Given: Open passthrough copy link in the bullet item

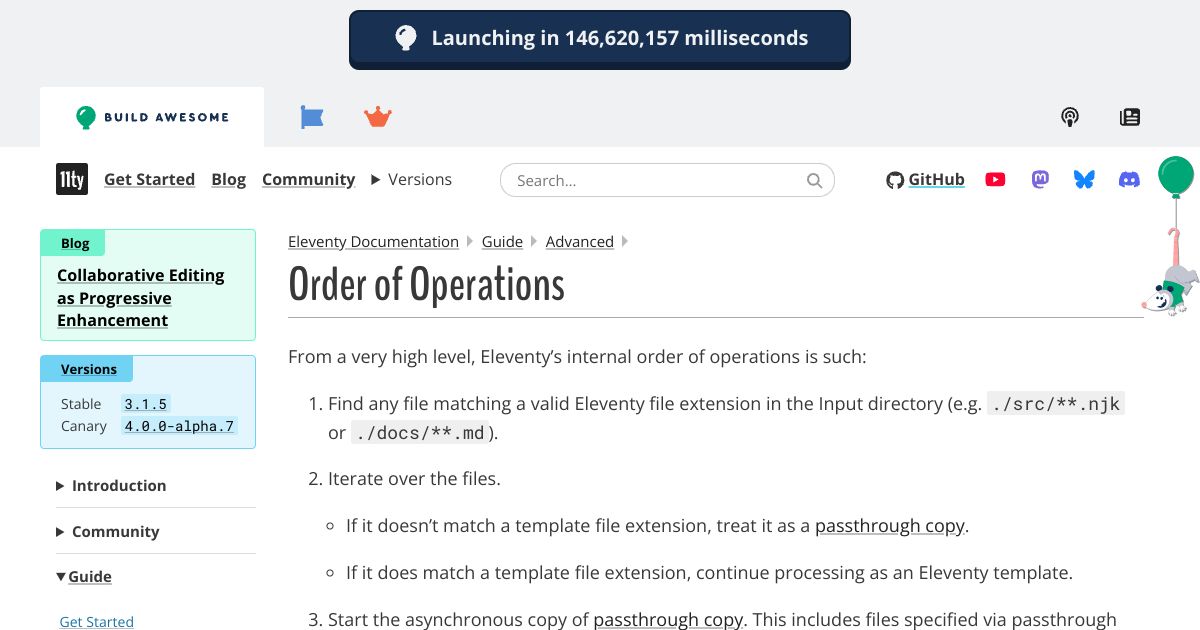Looking at the screenshot, I should (890, 525).
